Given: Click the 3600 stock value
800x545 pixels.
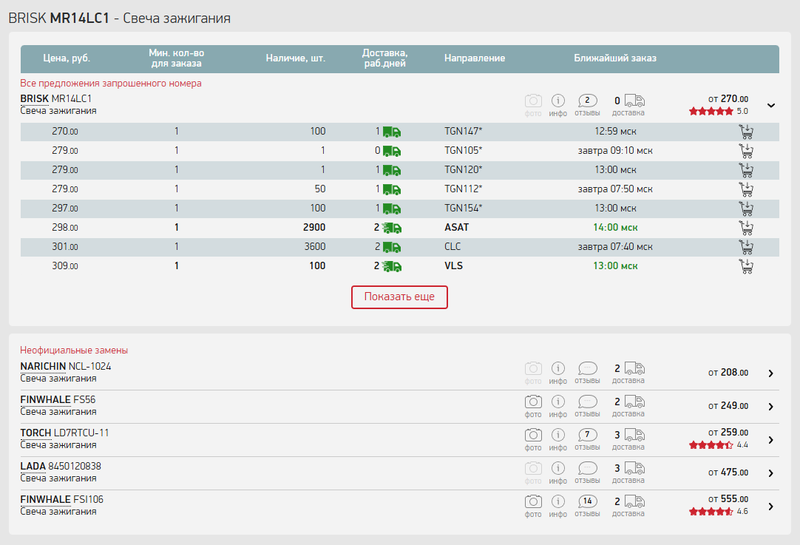Looking at the screenshot, I should click(x=315, y=246).
